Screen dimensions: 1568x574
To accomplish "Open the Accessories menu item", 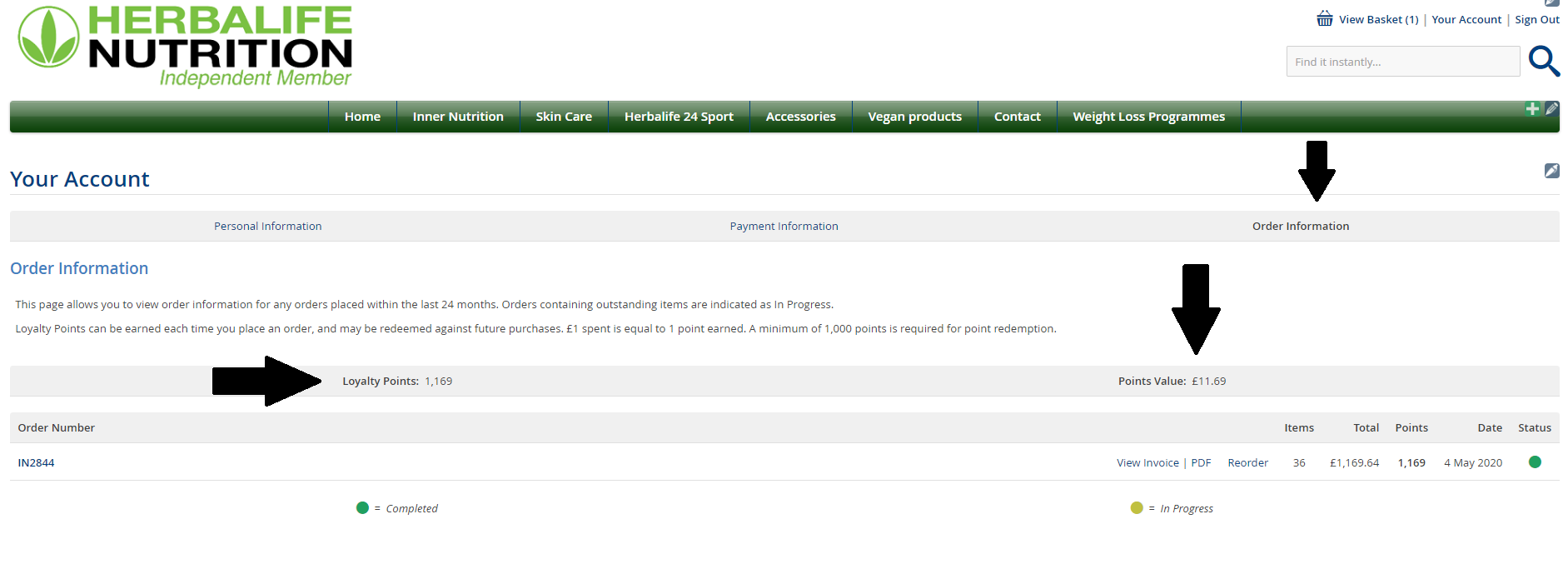I will [x=800, y=117].
